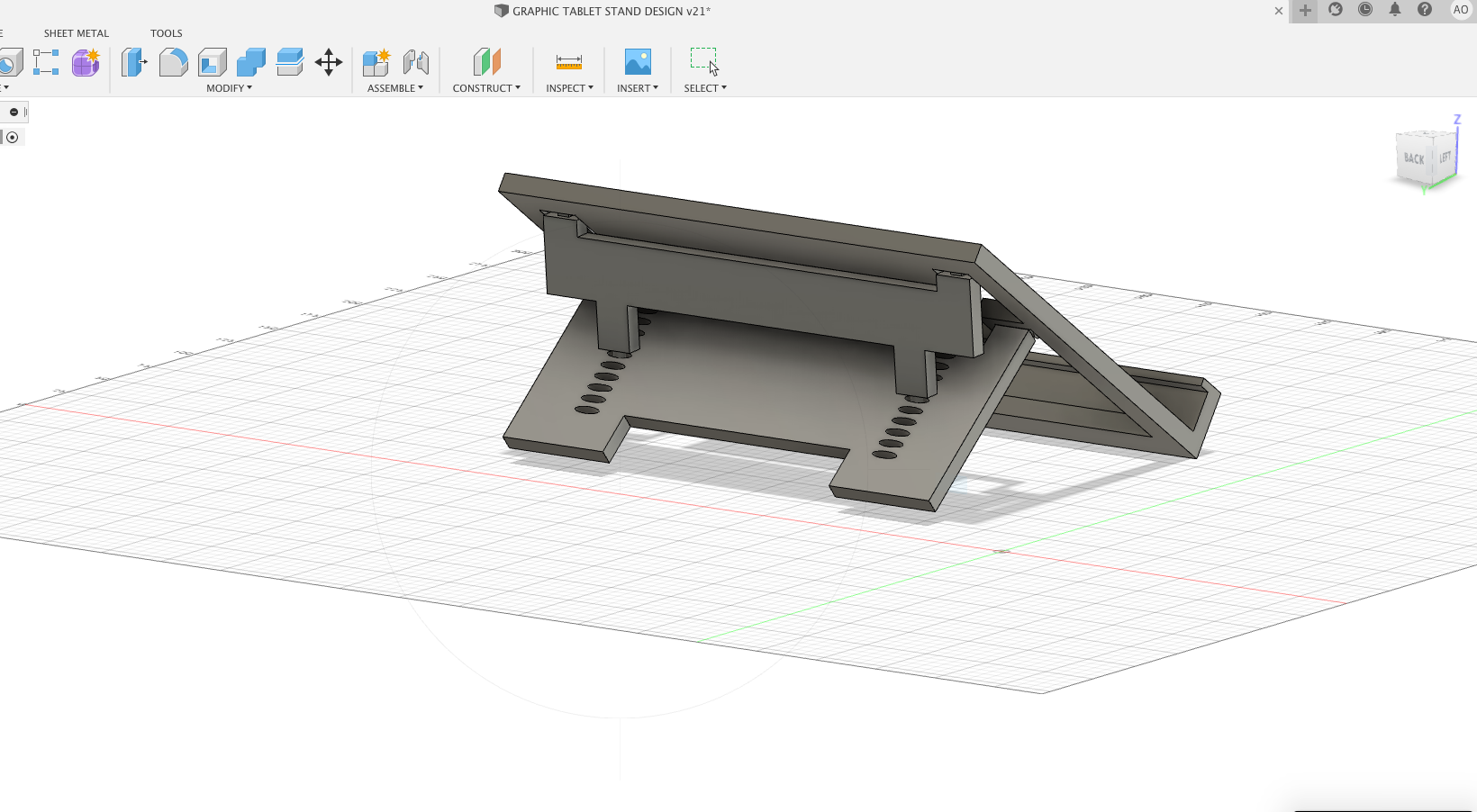
Task: Switch to the TOOLS tab
Action: (x=167, y=33)
